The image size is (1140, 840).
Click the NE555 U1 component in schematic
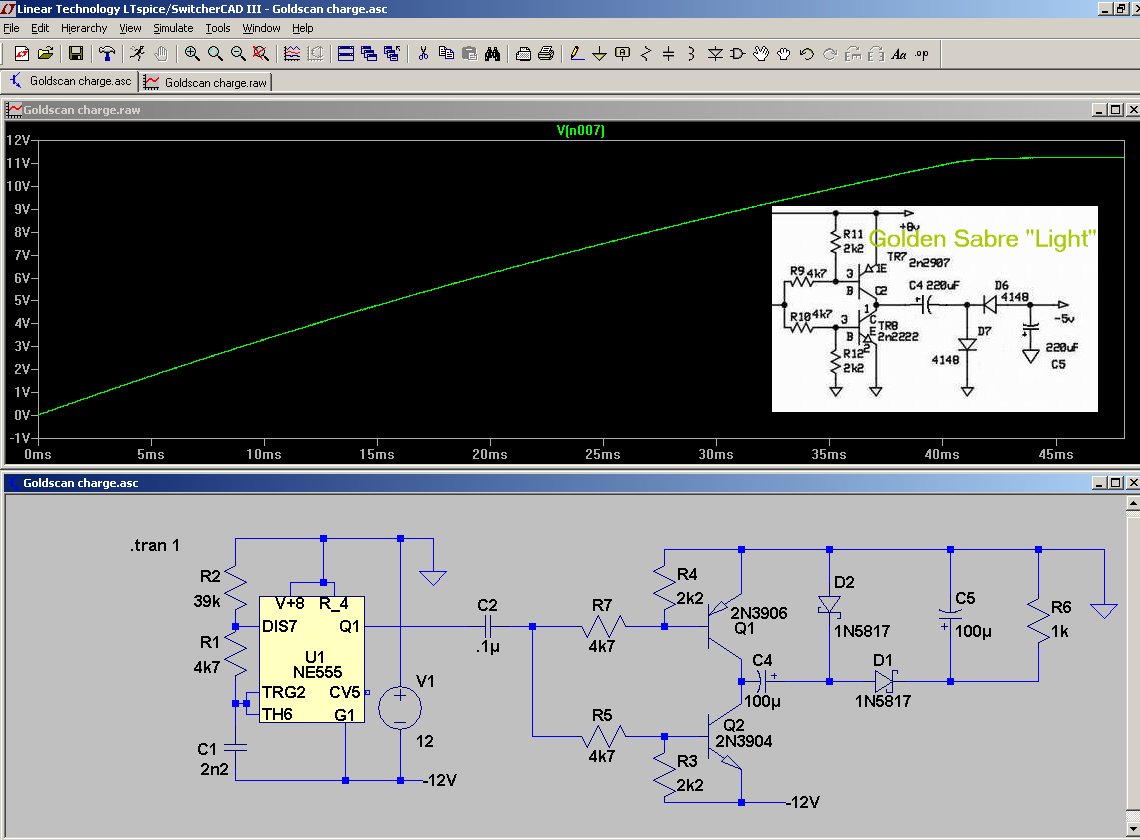click(x=312, y=659)
